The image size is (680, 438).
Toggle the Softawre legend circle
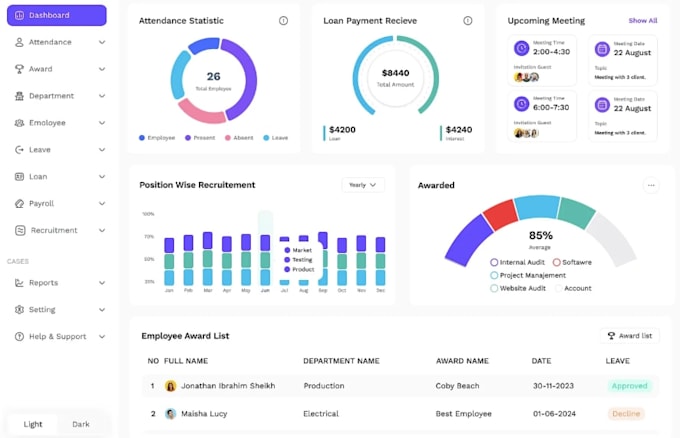556,262
